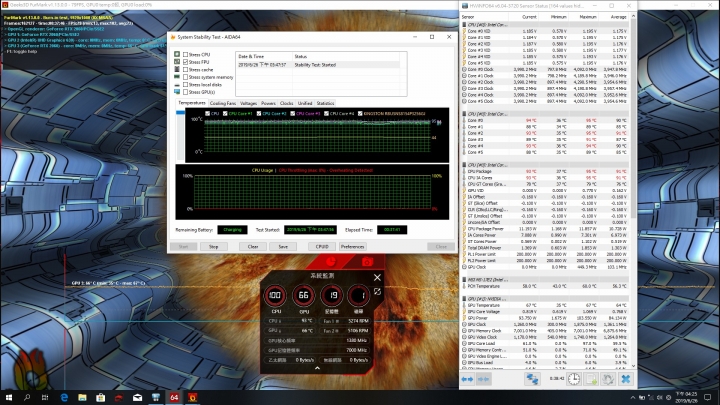The width and height of the screenshot is (720, 405).
Task: Uncheck Stress FPU checkbox
Action: (186, 62)
